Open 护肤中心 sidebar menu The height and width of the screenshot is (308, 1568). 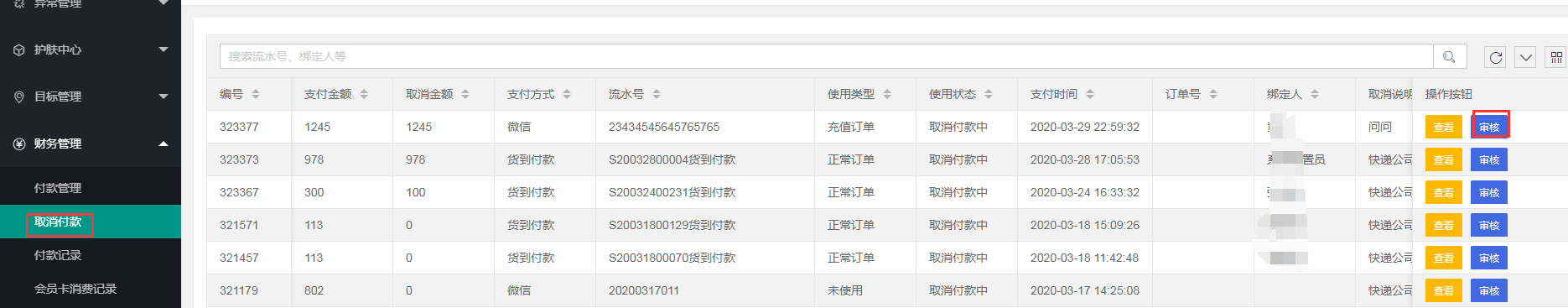(x=91, y=50)
